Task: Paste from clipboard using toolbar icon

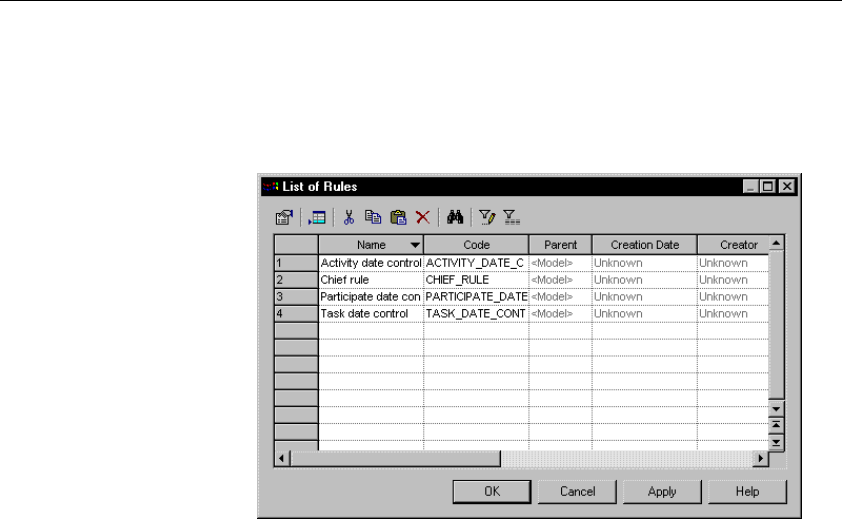Action: [x=398, y=218]
